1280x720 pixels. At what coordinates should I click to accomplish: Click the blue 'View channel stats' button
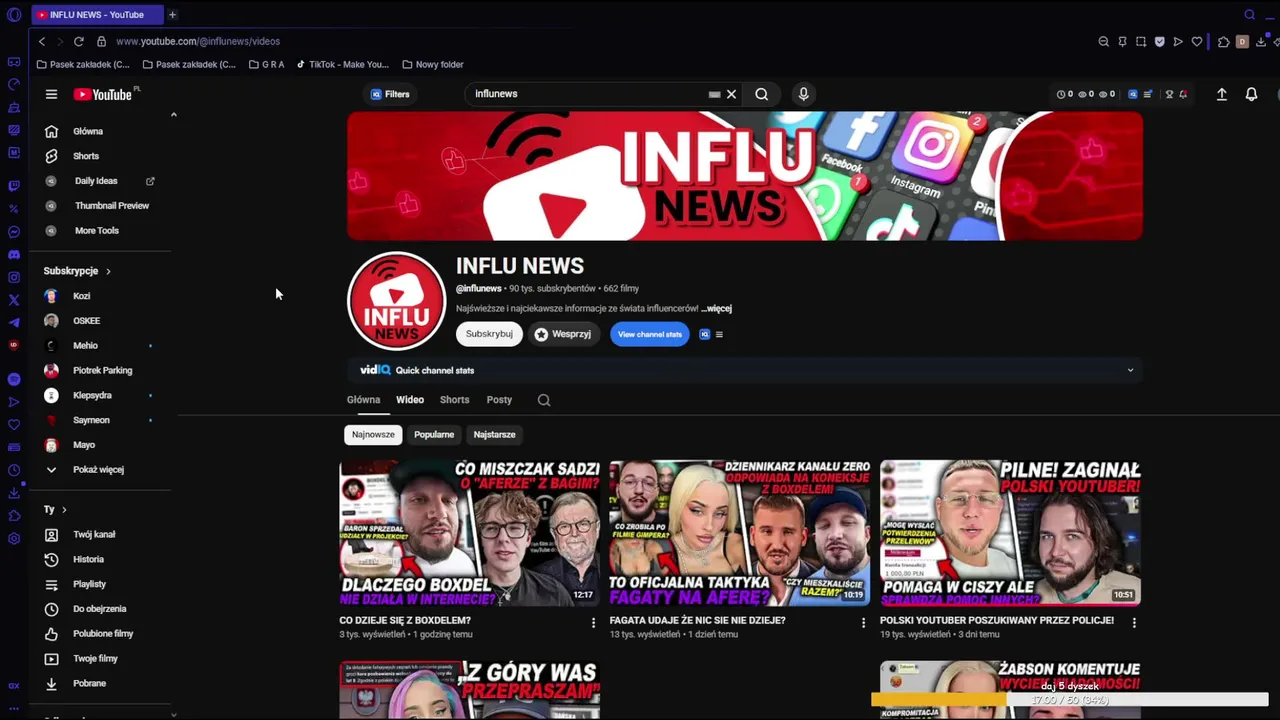(650, 334)
